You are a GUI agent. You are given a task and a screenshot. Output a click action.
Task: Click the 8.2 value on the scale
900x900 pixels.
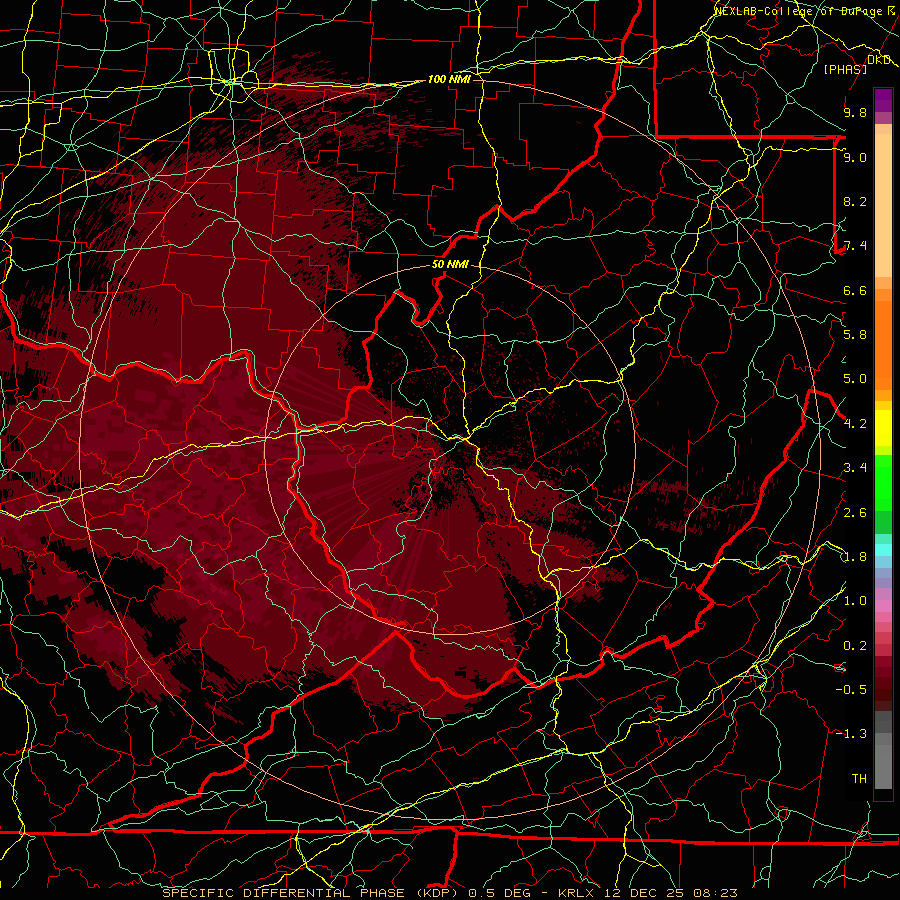(x=855, y=201)
